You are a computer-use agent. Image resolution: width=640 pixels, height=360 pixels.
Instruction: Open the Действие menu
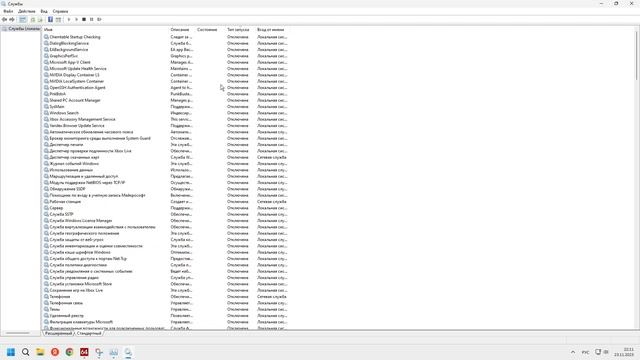[x=27, y=11]
